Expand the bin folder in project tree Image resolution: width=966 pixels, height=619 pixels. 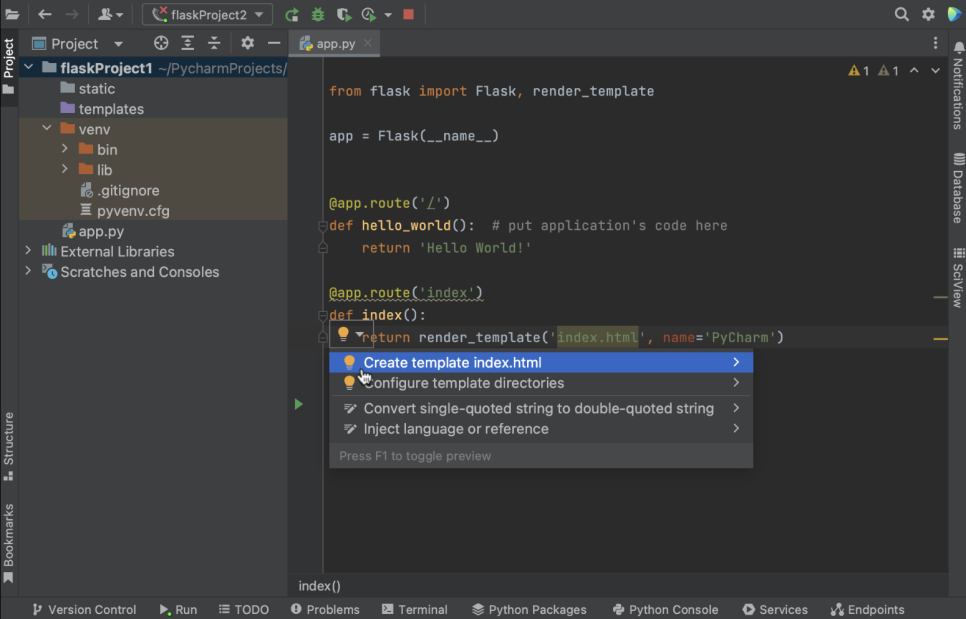click(x=65, y=149)
